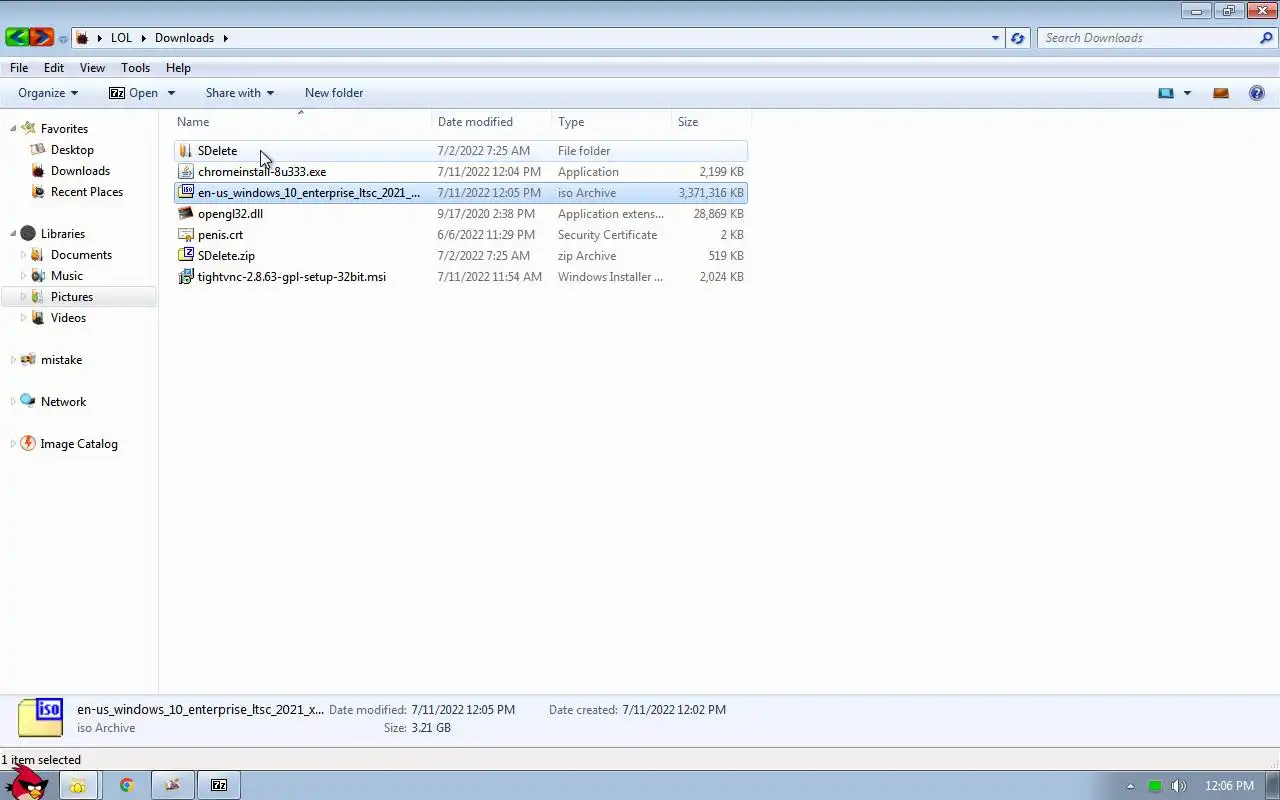The height and width of the screenshot is (800, 1280).
Task: Select the tightvnc msi installer icon
Action: (x=186, y=277)
